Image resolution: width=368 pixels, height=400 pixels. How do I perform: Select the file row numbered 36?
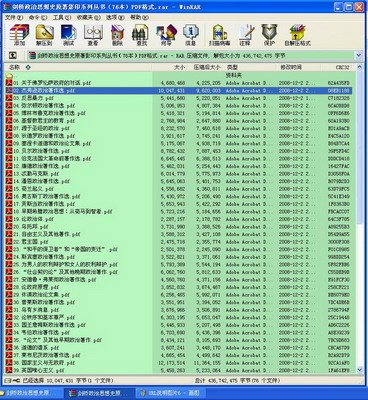tap(178, 347)
